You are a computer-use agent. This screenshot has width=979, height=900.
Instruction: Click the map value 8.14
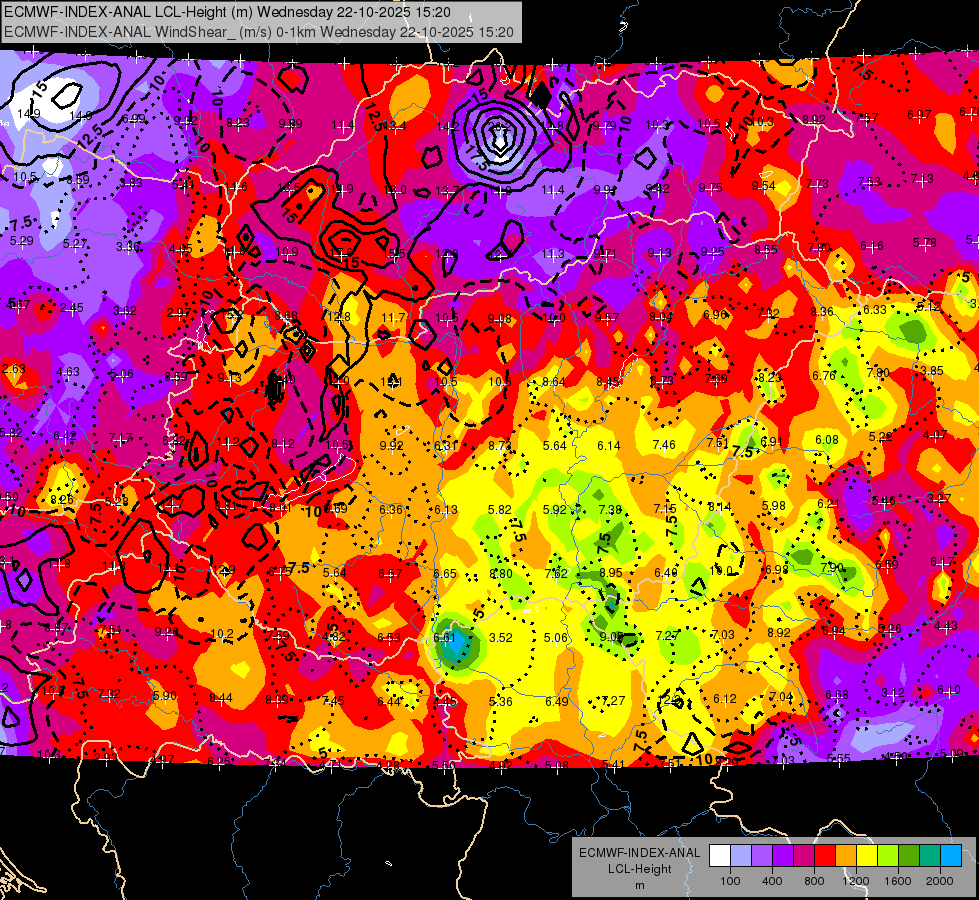coord(719,507)
